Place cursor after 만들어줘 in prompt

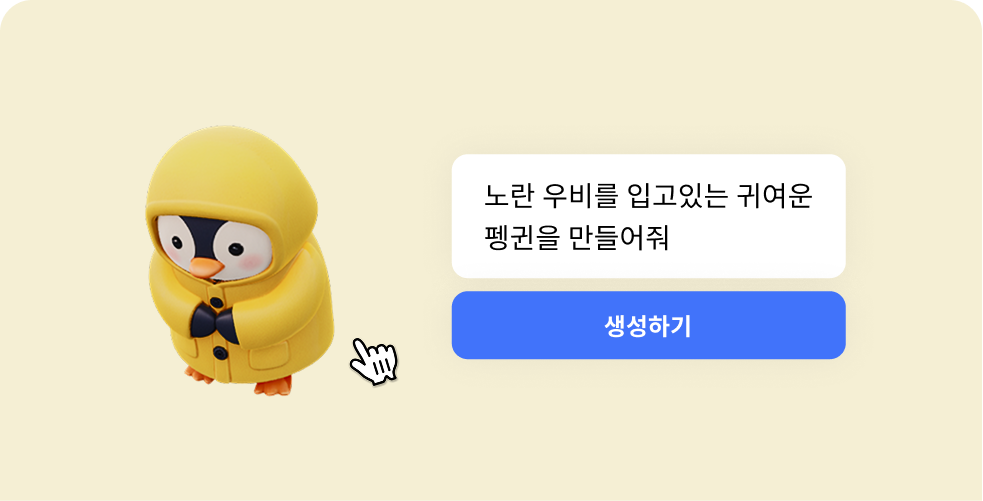(x=671, y=238)
